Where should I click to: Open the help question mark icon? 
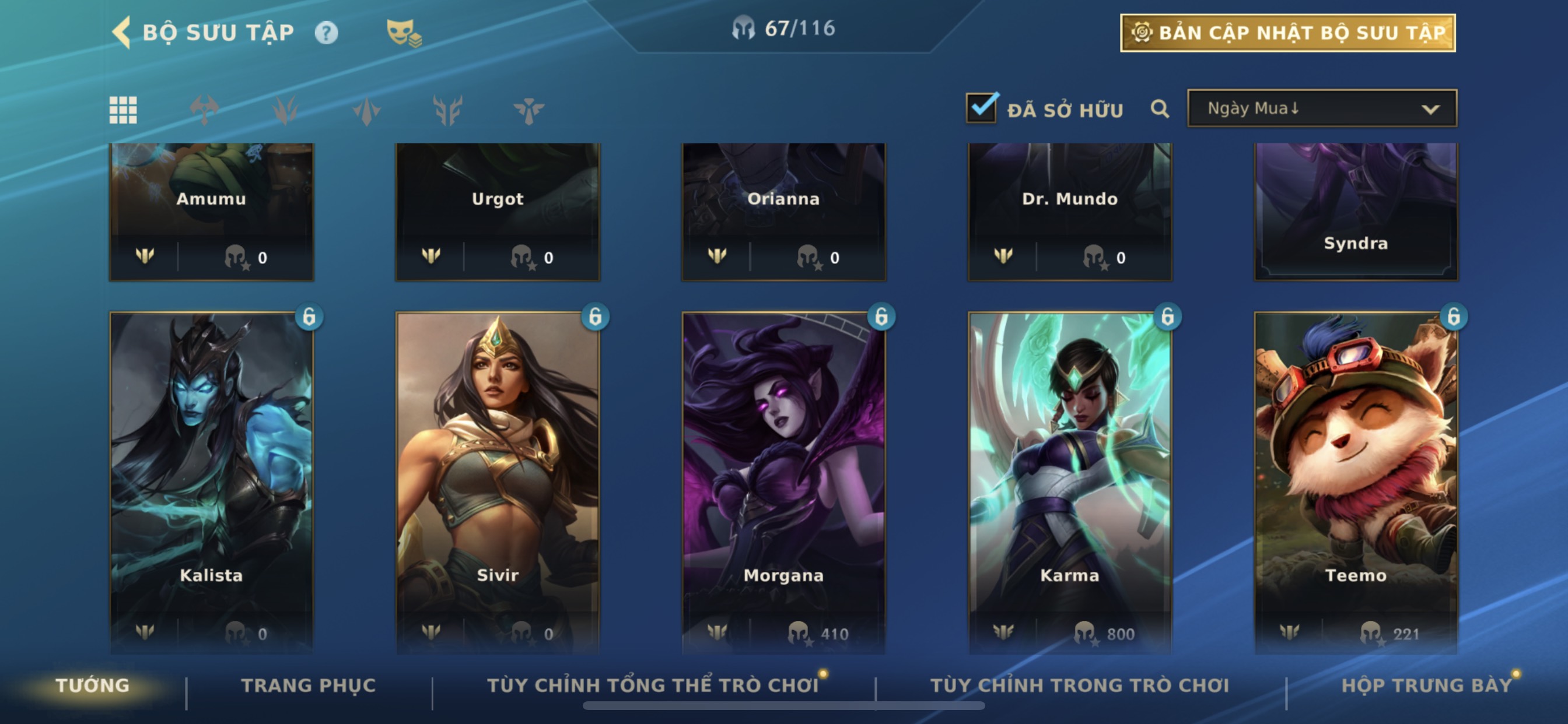pos(326,33)
